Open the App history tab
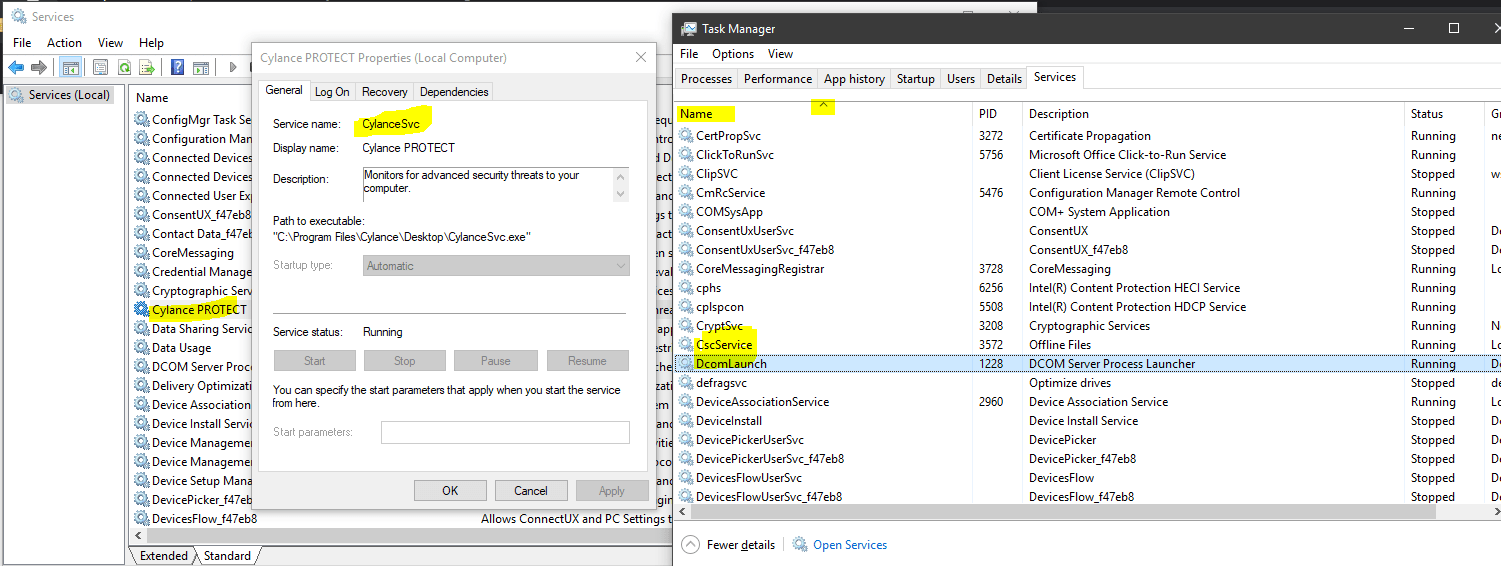Image resolution: width=1501 pixels, height=566 pixels. (x=854, y=79)
